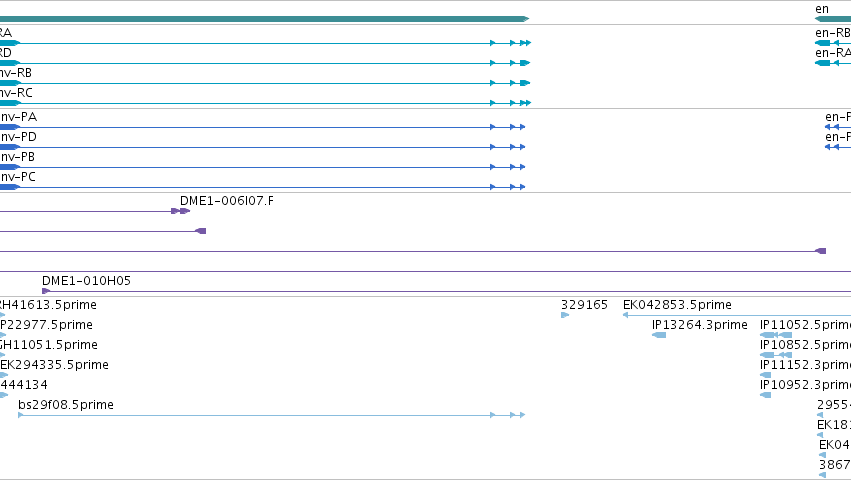Image resolution: width=851 pixels, height=480 pixels.
Task: Select the inv-RC transcript label
Action: (16, 93)
